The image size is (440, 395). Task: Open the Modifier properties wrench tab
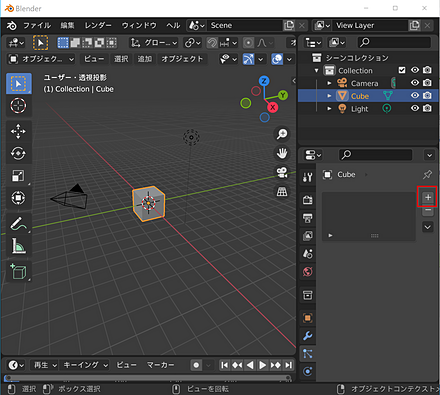[308, 336]
